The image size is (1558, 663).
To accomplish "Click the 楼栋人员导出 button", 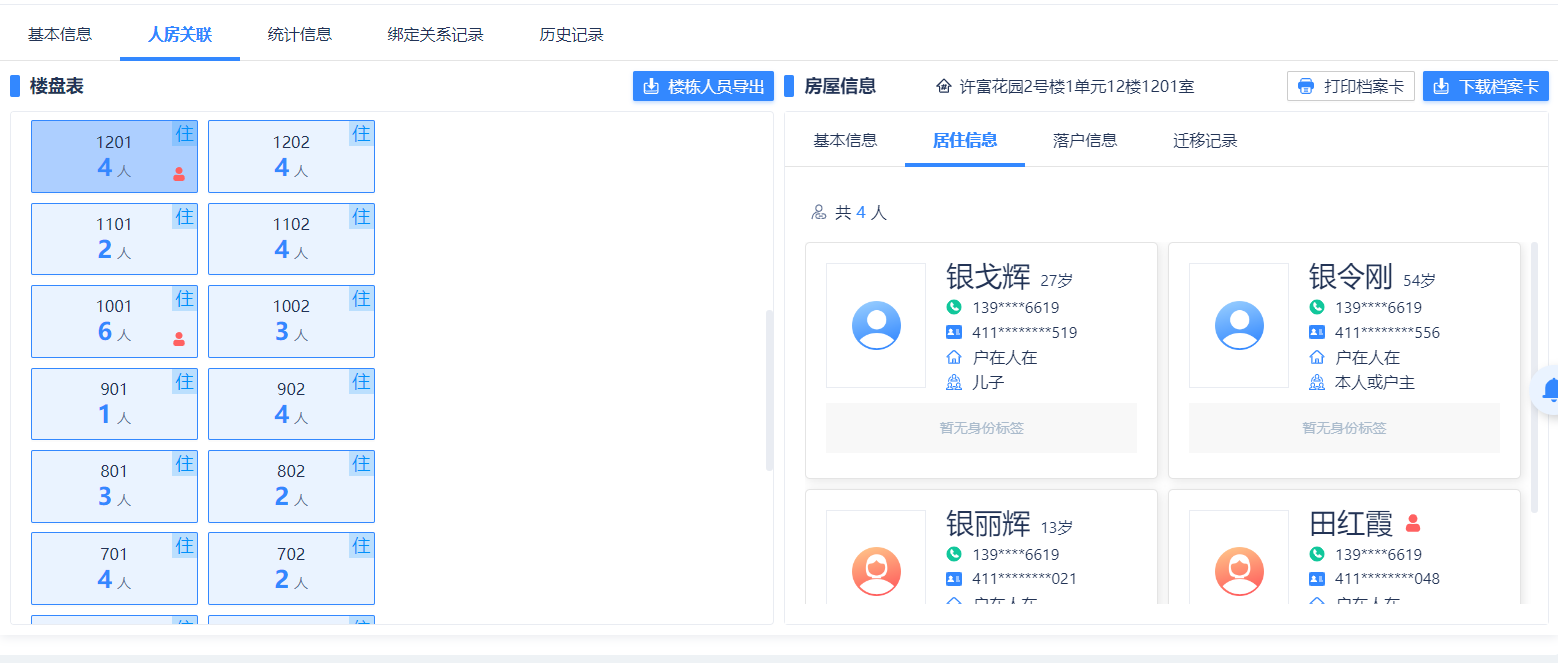I will coord(703,86).
